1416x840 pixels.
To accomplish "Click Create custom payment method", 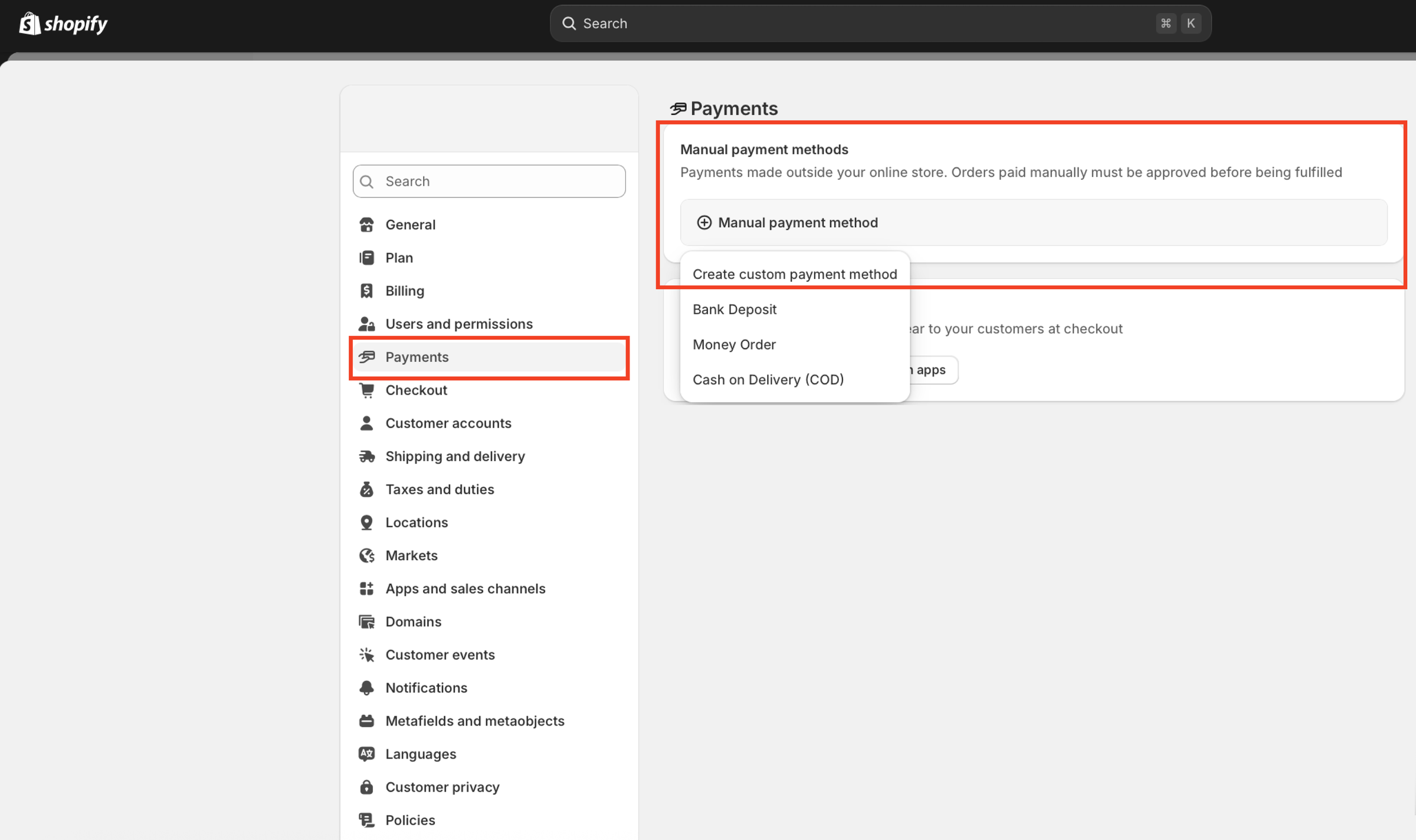I will point(795,274).
